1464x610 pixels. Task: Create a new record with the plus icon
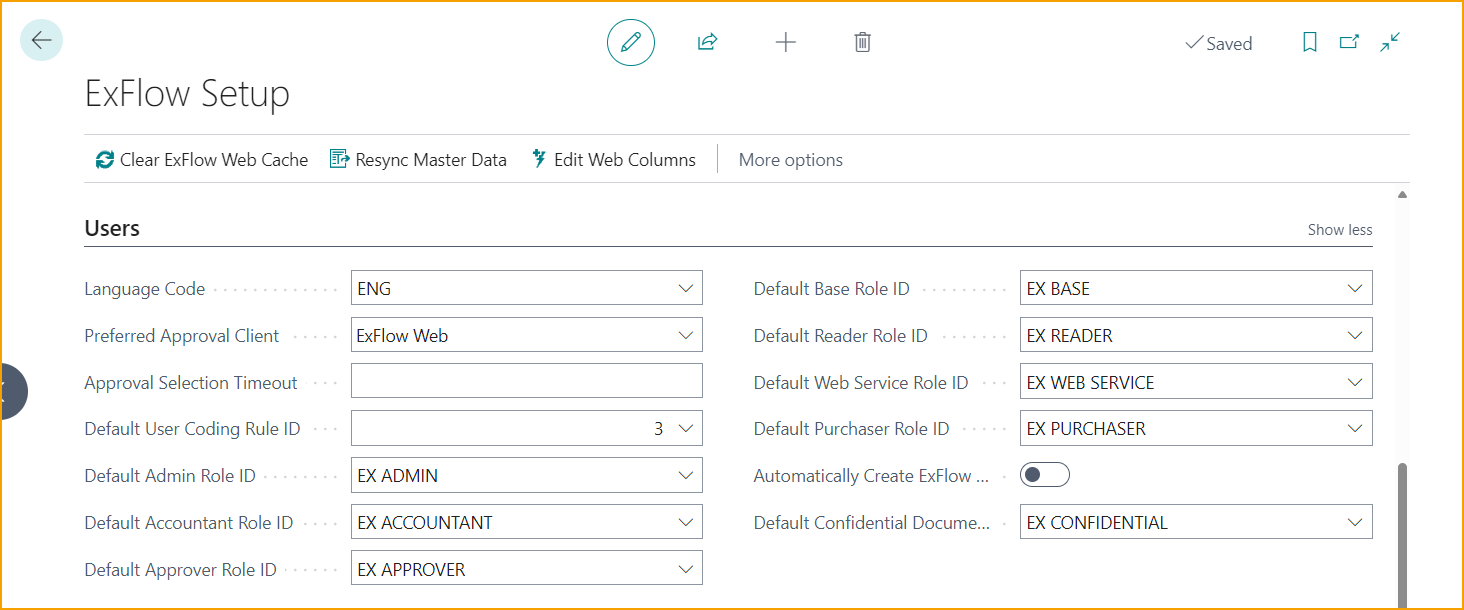point(785,42)
